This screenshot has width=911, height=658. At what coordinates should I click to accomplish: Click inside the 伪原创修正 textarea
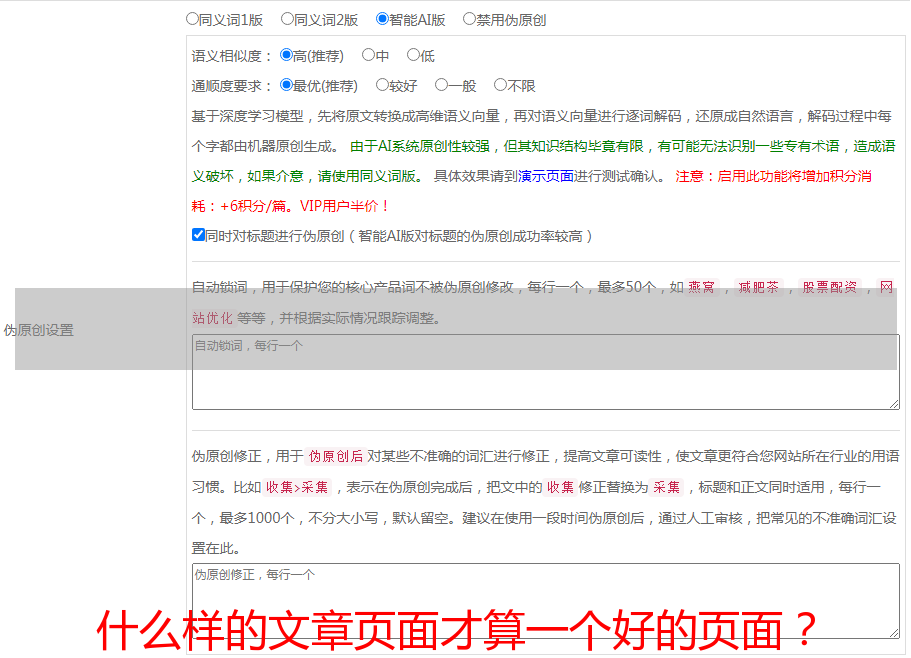546,601
